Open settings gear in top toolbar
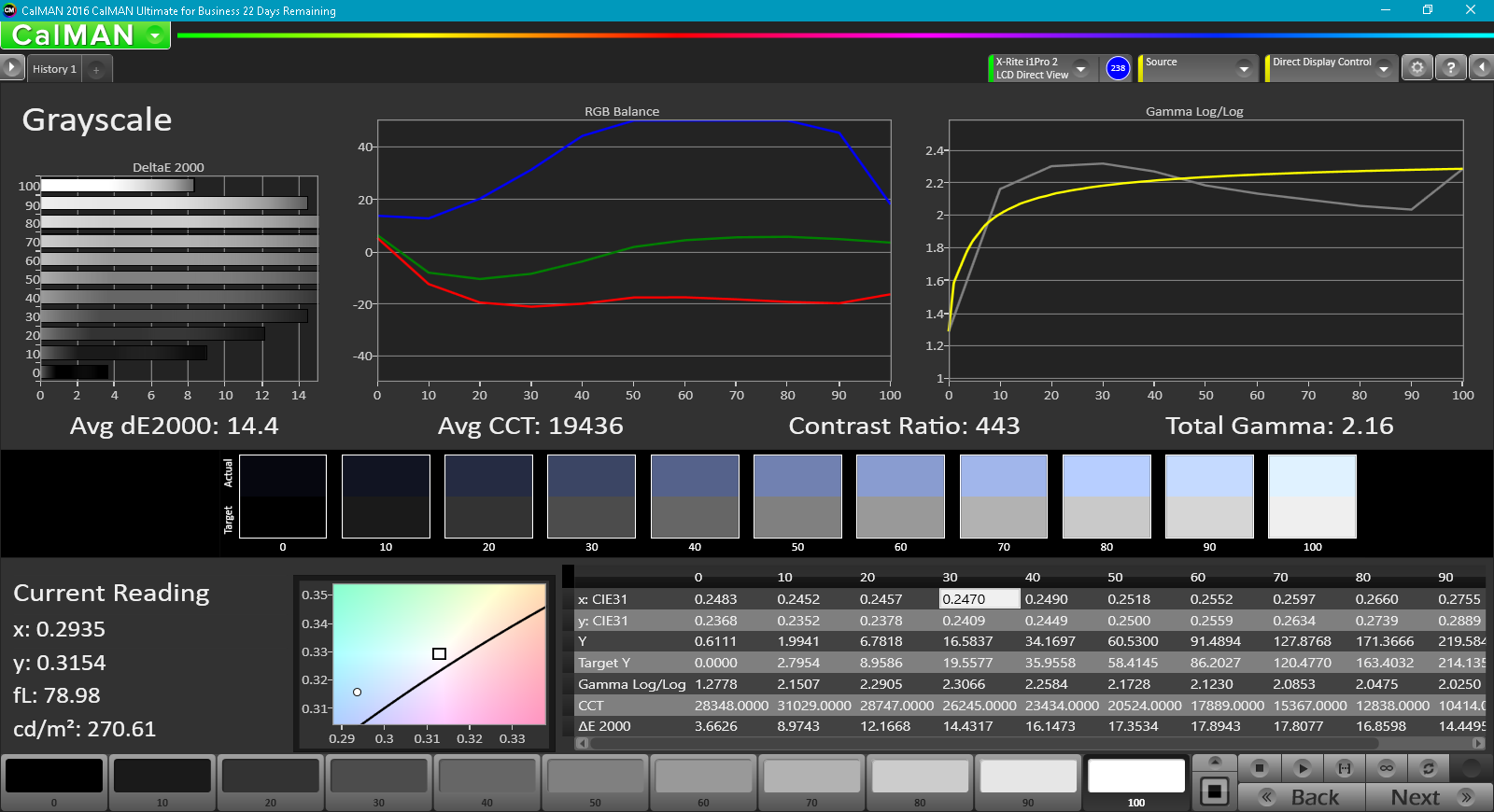 (x=1417, y=68)
